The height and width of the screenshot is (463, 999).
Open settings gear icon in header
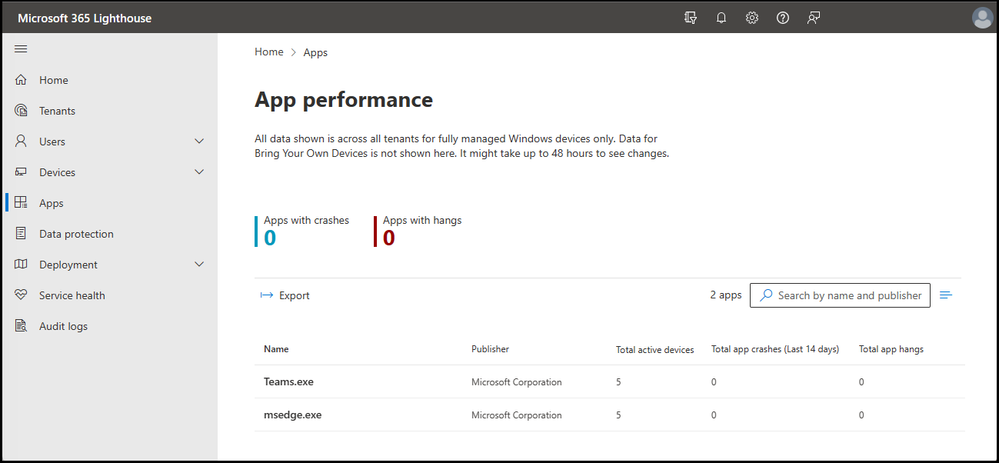752,18
